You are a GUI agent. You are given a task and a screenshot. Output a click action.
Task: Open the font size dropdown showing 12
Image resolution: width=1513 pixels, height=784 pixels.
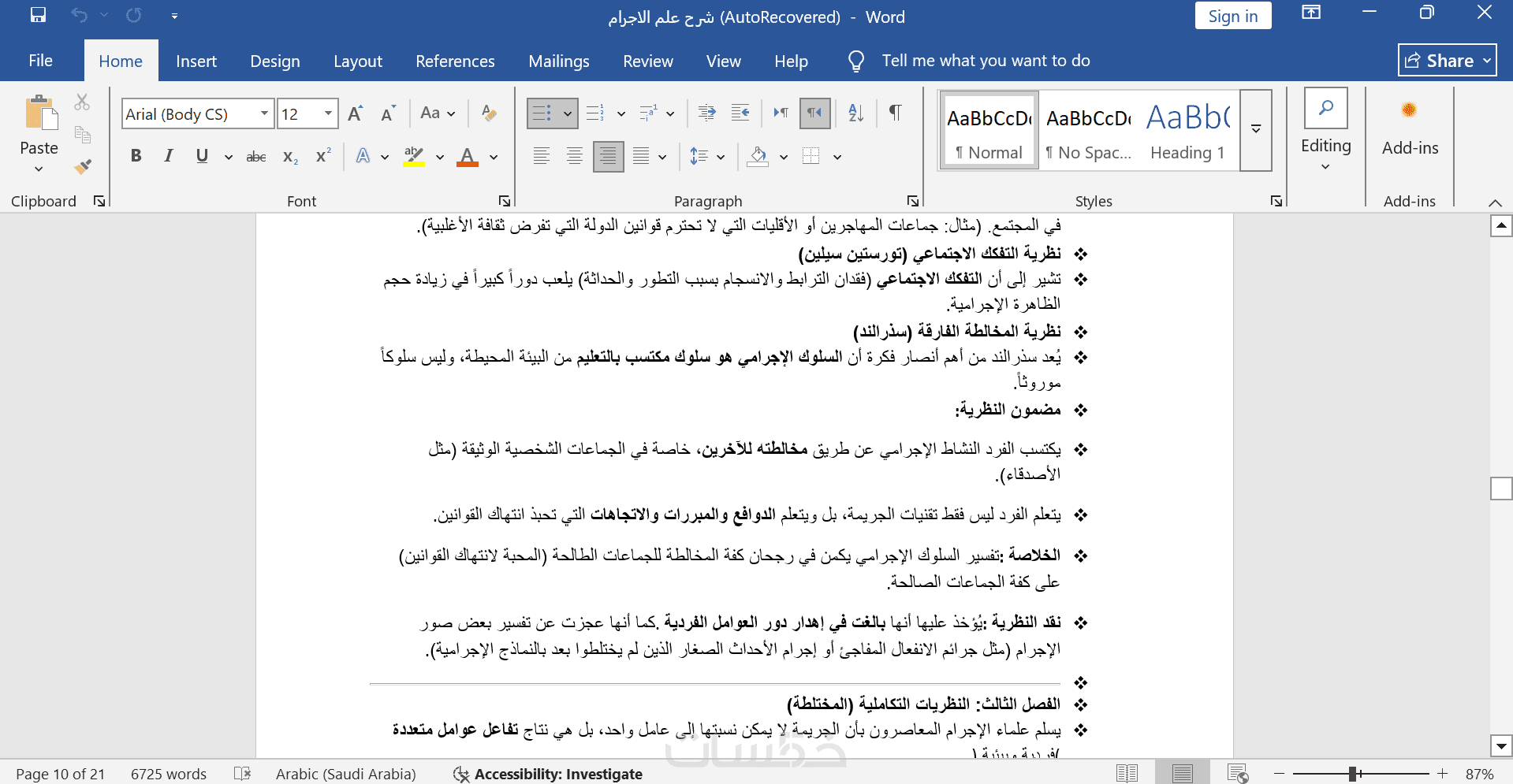[x=328, y=113]
